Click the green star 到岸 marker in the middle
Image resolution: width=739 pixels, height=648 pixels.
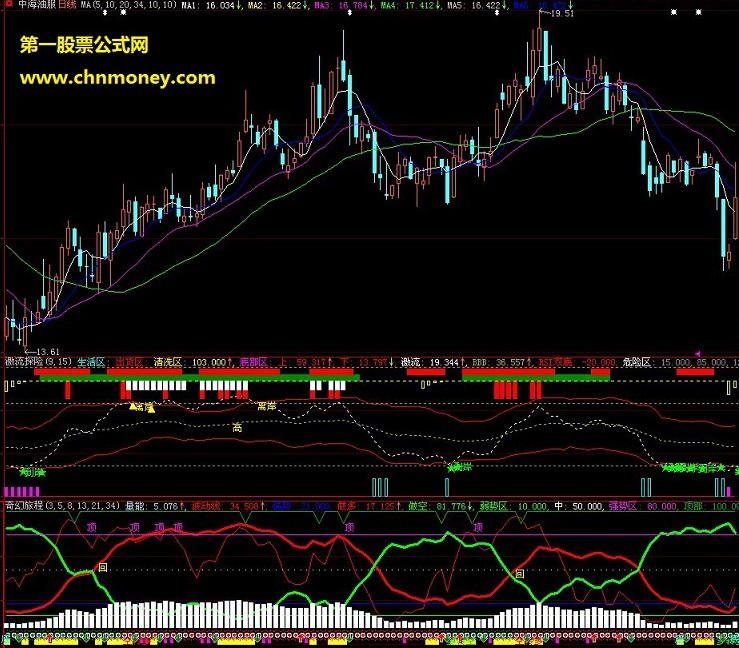point(460,468)
